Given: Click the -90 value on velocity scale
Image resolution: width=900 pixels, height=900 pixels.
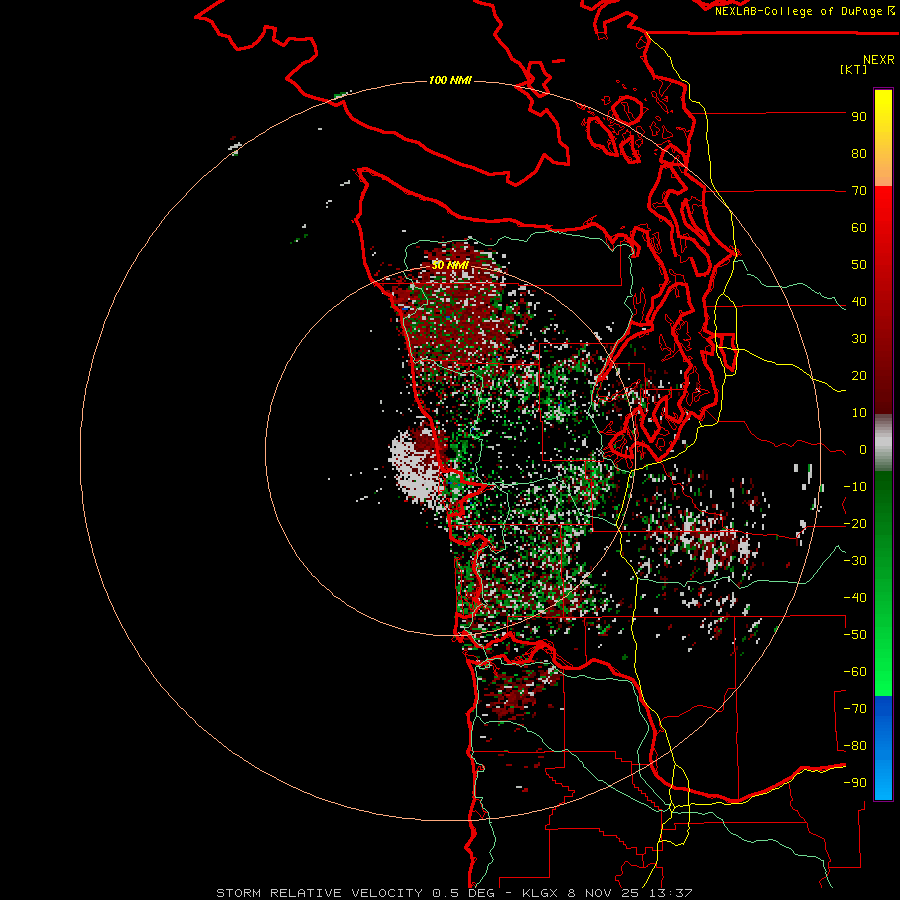Looking at the screenshot, I should click(855, 783).
